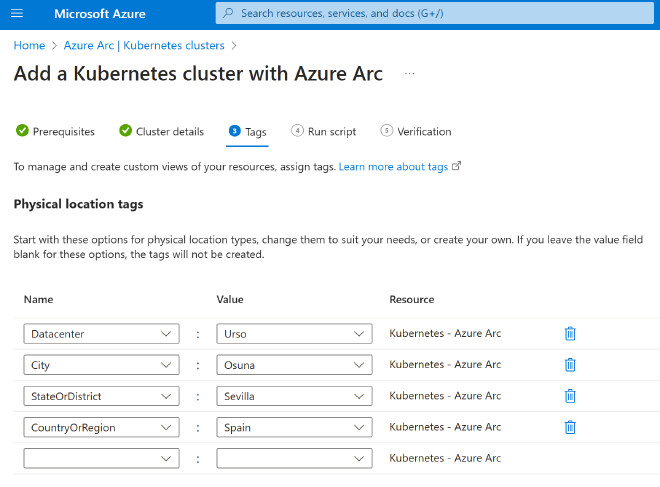Image resolution: width=660 pixels, height=487 pixels.
Task: Click the search magnifier icon
Action: tap(228, 13)
